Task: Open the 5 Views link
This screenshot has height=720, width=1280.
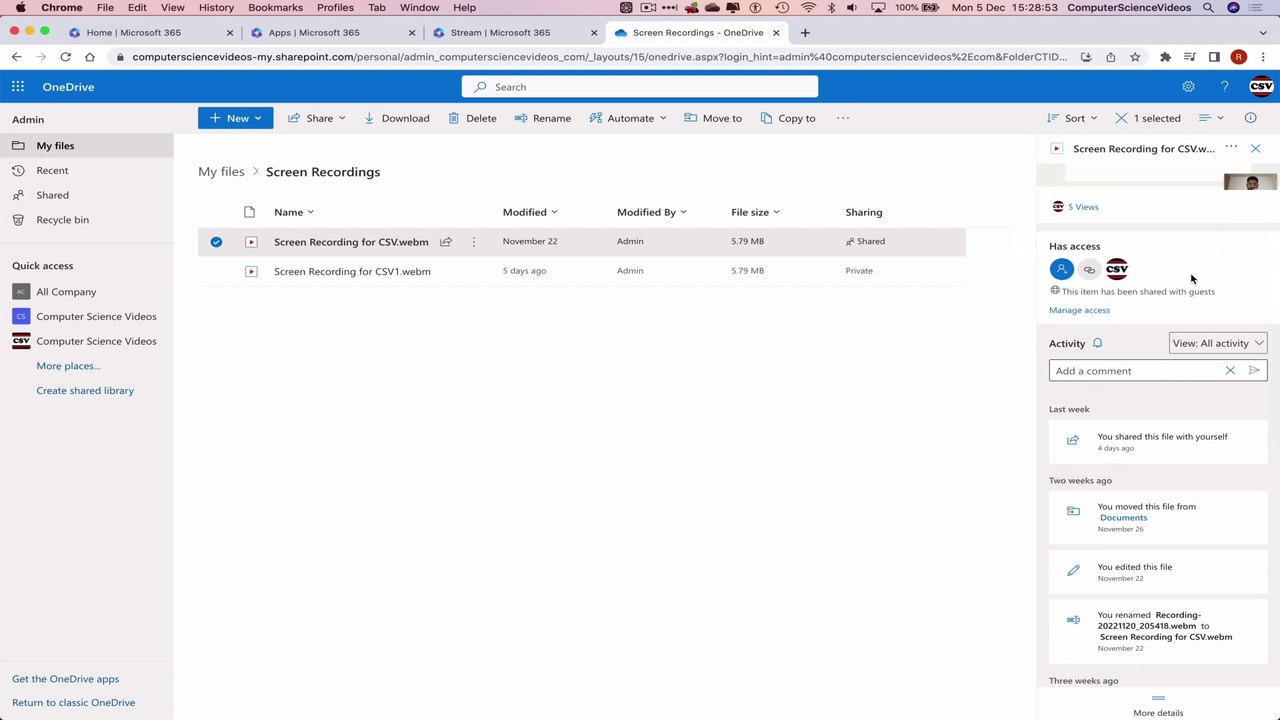Action: (x=1083, y=207)
